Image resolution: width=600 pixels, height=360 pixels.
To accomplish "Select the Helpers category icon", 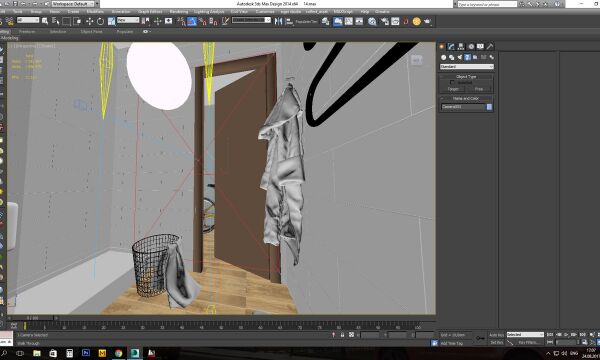I will click(x=476, y=57).
